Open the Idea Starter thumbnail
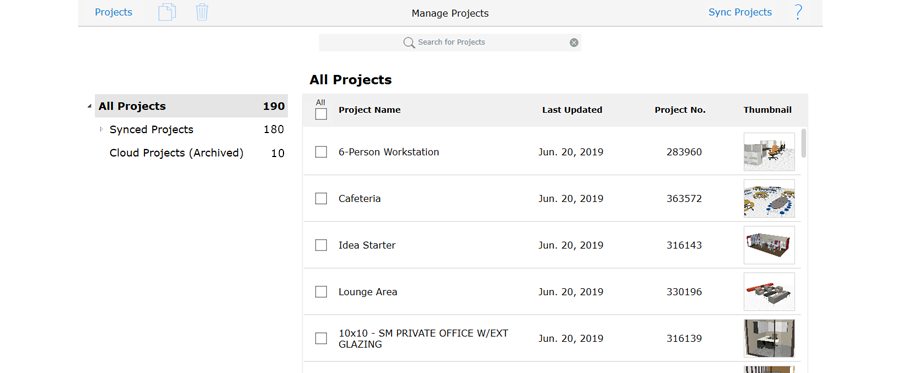This screenshot has width=900, height=373. click(x=769, y=245)
